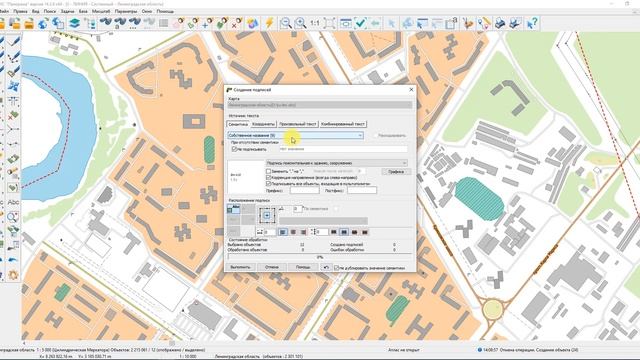Click the zoom in magnifier icon

coord(300,23)
